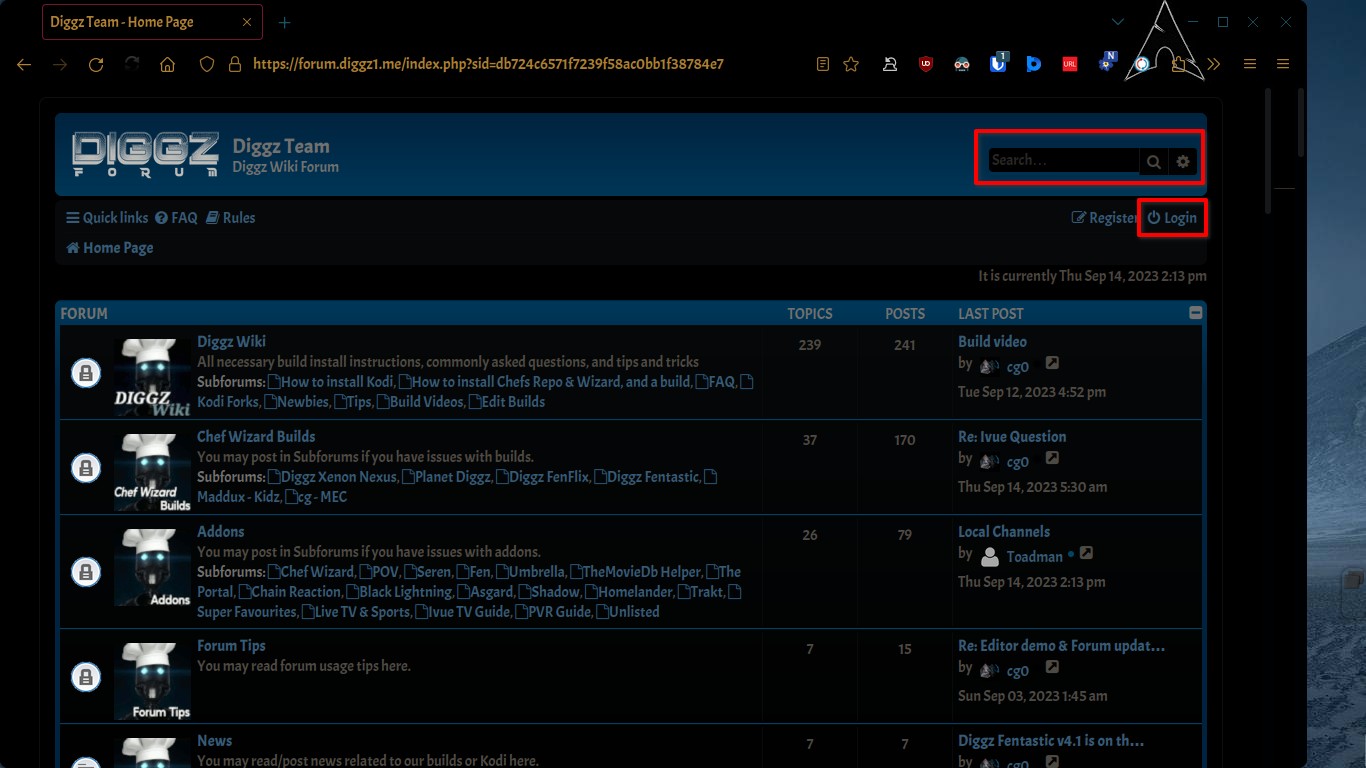Screen dimensions: 1366x768
Task: Click the tracking protection shield icon
Action: tap(207, 64)
